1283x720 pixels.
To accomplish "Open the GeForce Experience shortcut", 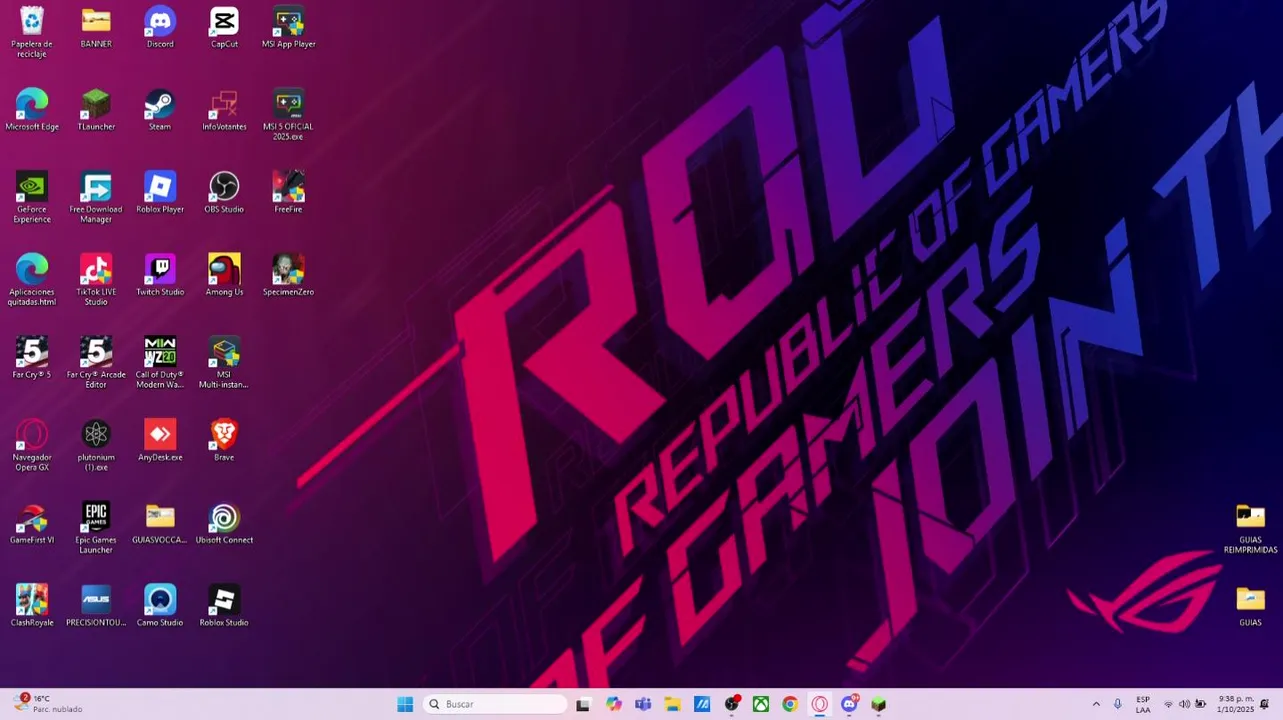I will pyautogui.click(x=32, y=197).
